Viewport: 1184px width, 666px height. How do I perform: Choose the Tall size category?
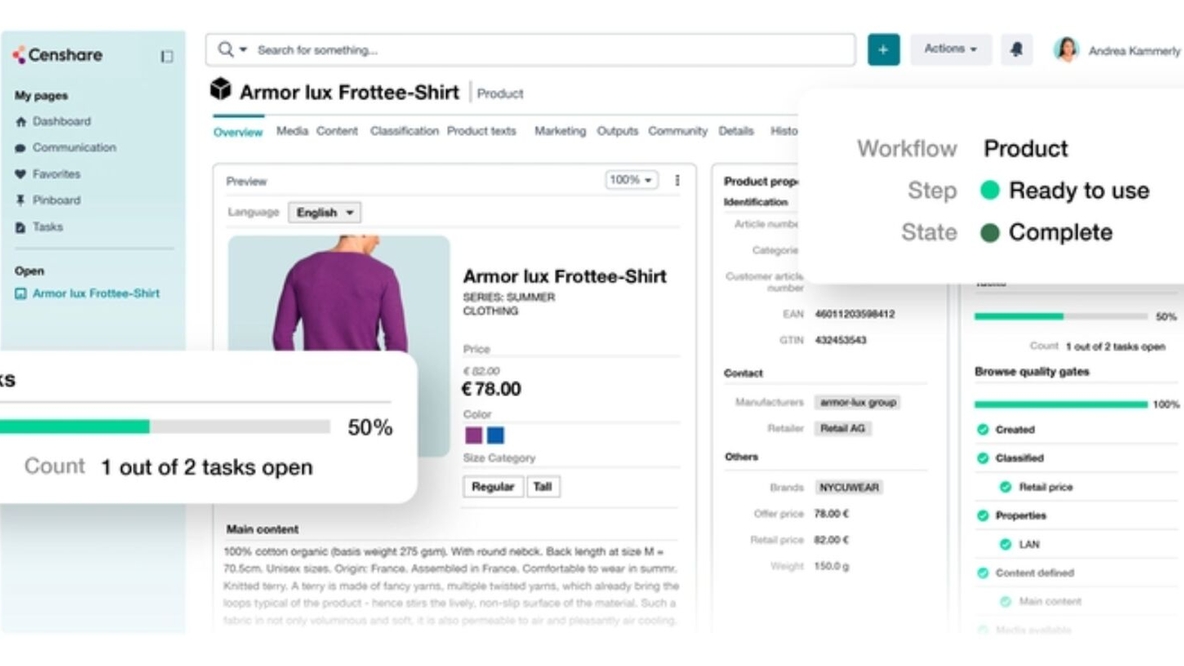click(x=542, y=487)
